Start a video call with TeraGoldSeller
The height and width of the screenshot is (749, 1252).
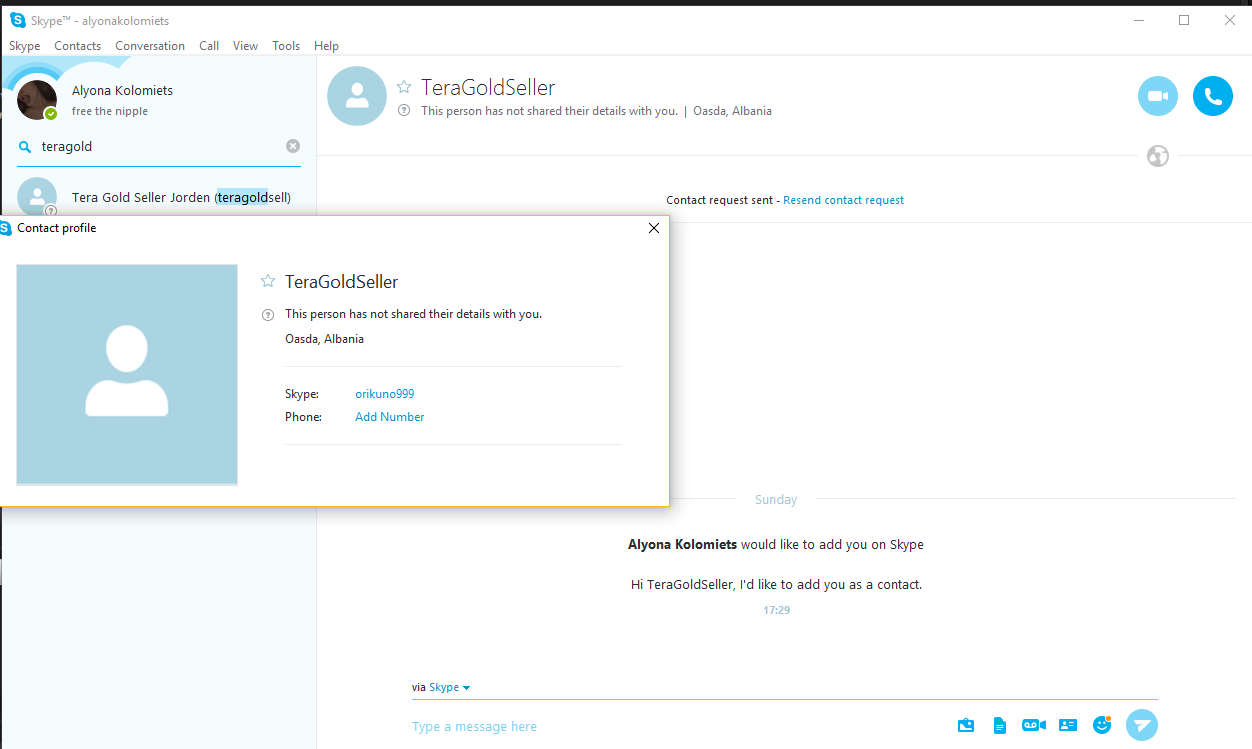1158,96
